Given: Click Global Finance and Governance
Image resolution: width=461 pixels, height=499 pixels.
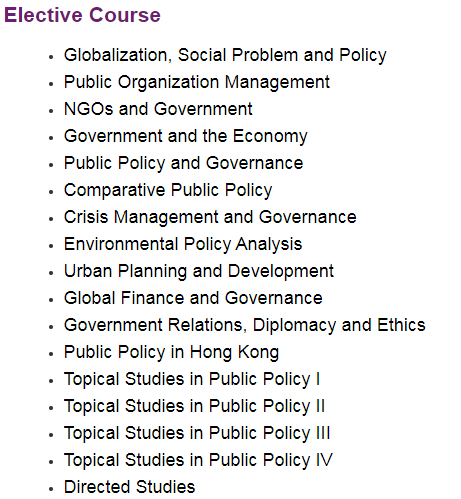Looking at the screenshot, I should pos(193,298).
